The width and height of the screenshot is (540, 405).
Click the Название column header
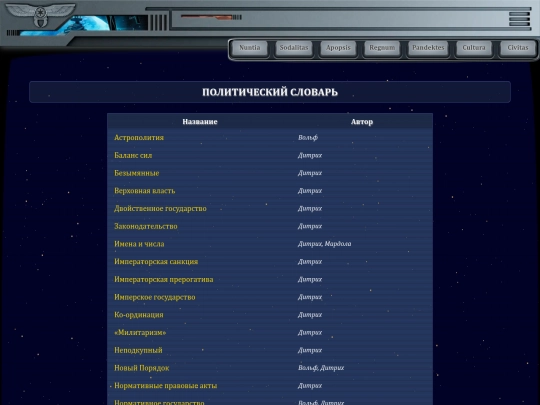coord(200,122)
